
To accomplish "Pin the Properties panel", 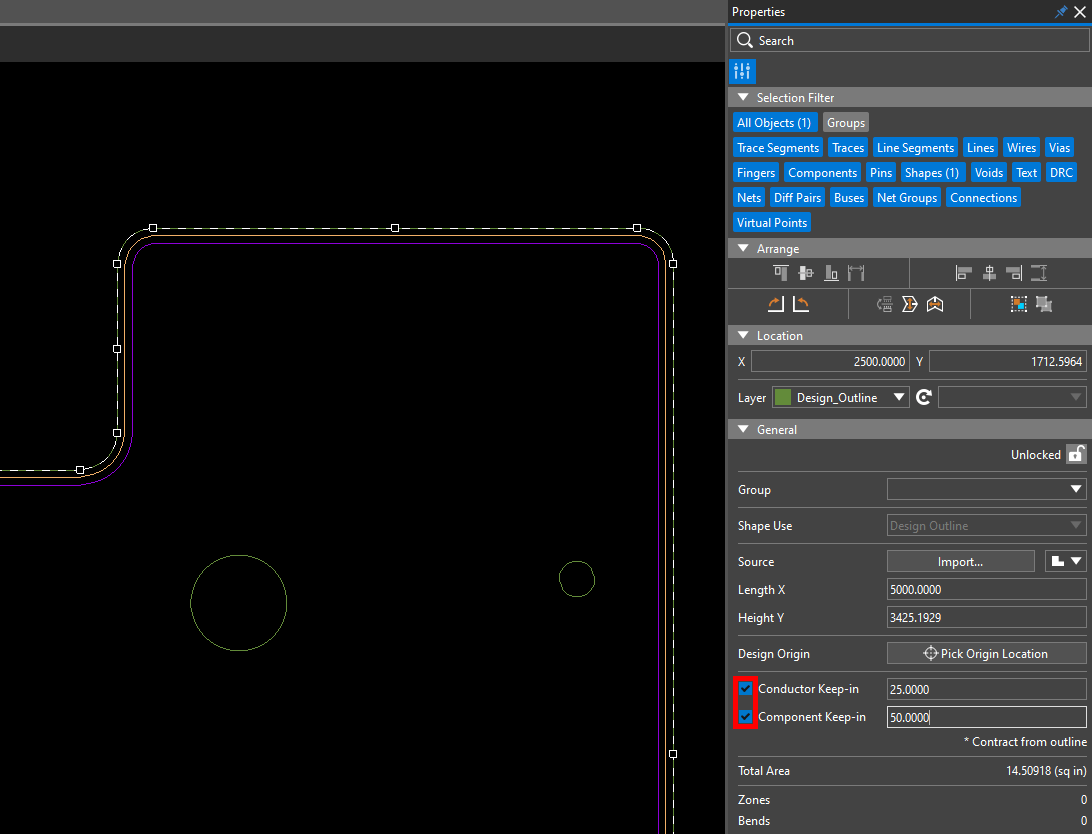I will (x=1060, y=12).
